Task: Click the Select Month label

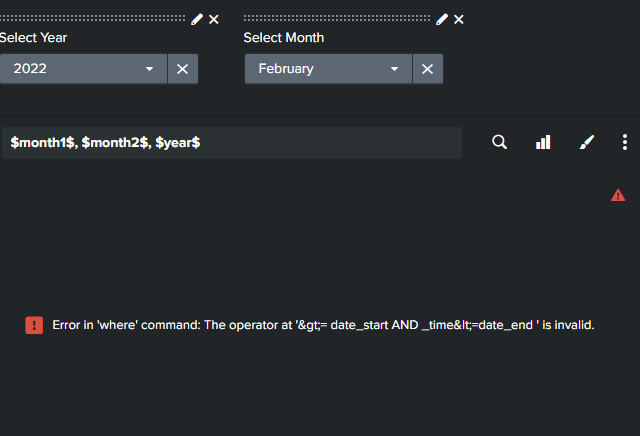Action: coord(284,38)
